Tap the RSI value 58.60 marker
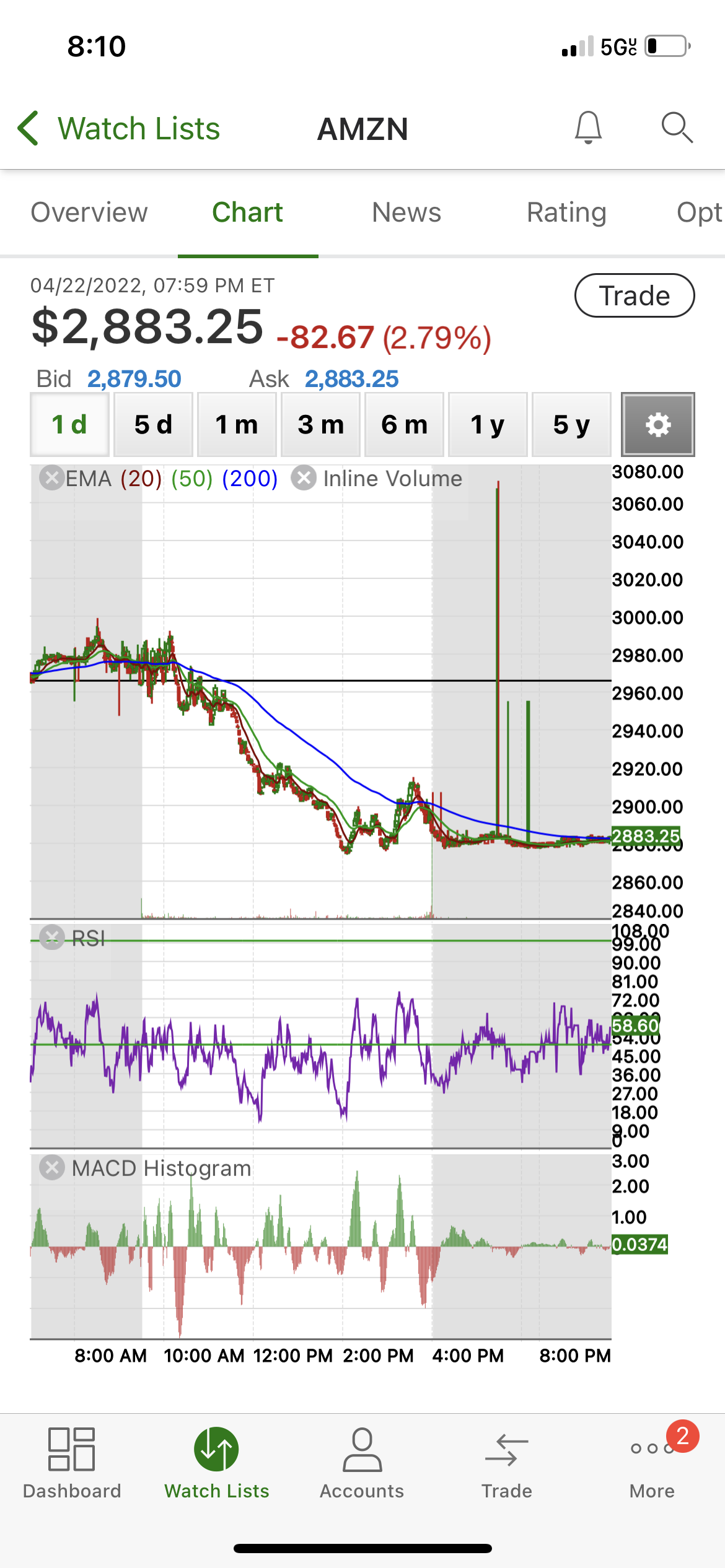The image size is (725, 1568). click(636, 1026)
